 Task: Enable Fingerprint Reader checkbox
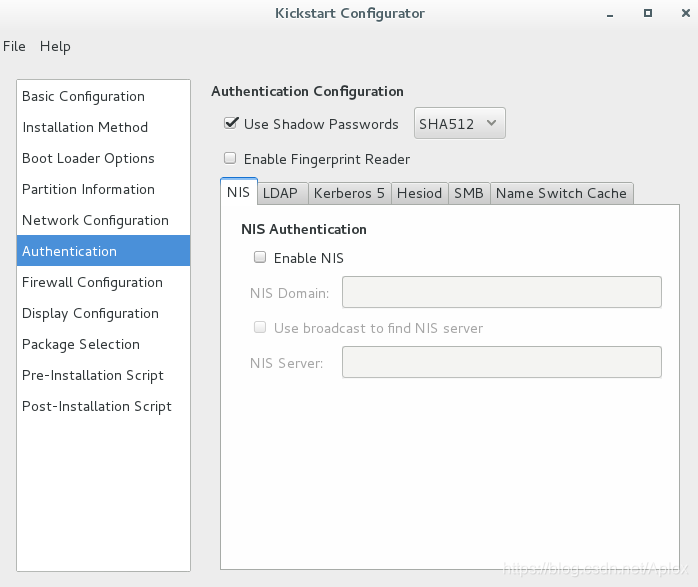pos(230,158)
